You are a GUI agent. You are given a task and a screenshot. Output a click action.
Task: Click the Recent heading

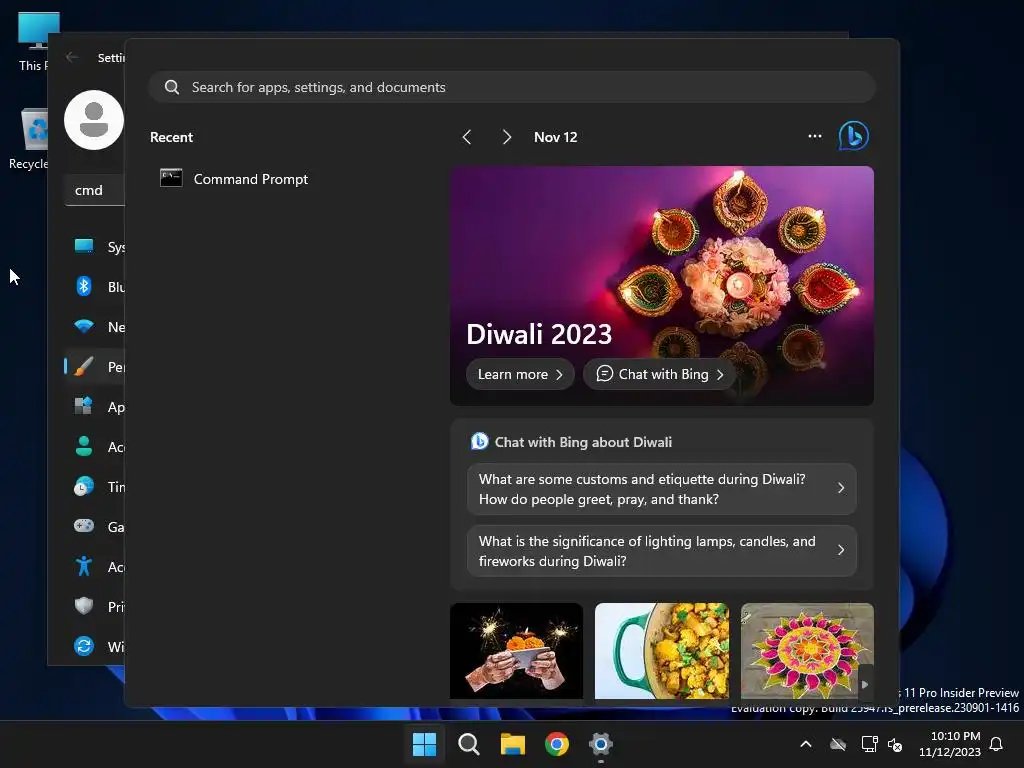171,137
